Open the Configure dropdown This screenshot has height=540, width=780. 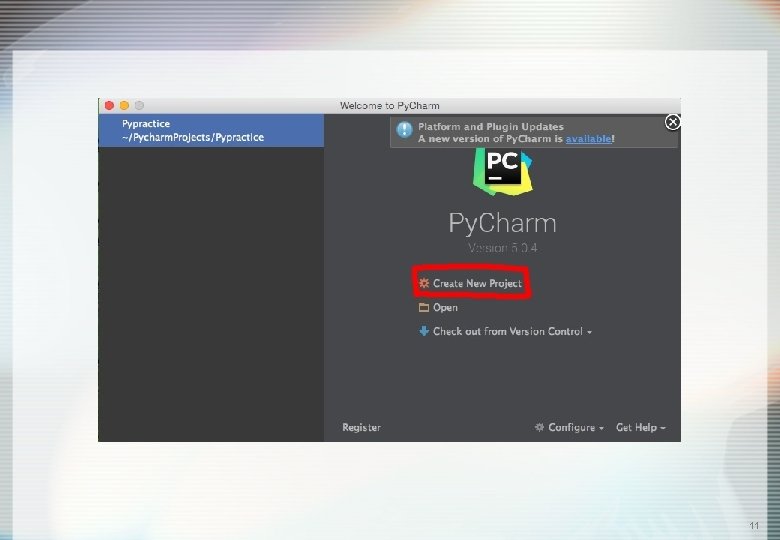(576, 428)
